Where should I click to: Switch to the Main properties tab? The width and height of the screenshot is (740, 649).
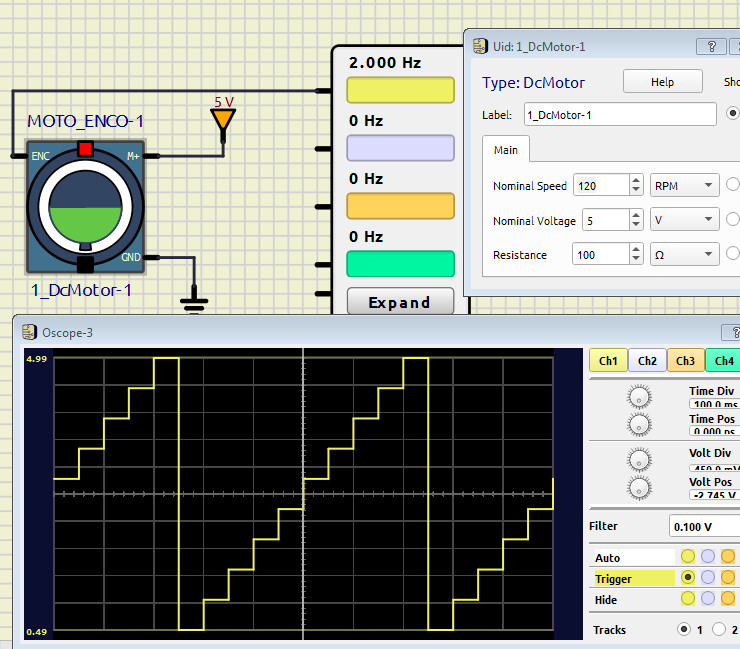506,150
